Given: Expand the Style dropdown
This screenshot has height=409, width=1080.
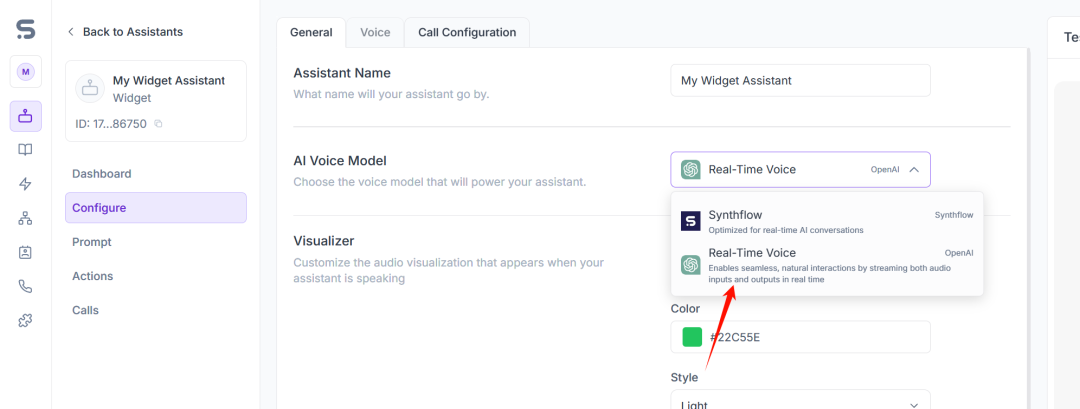Looking at the screenshot, I should [800, 403].
